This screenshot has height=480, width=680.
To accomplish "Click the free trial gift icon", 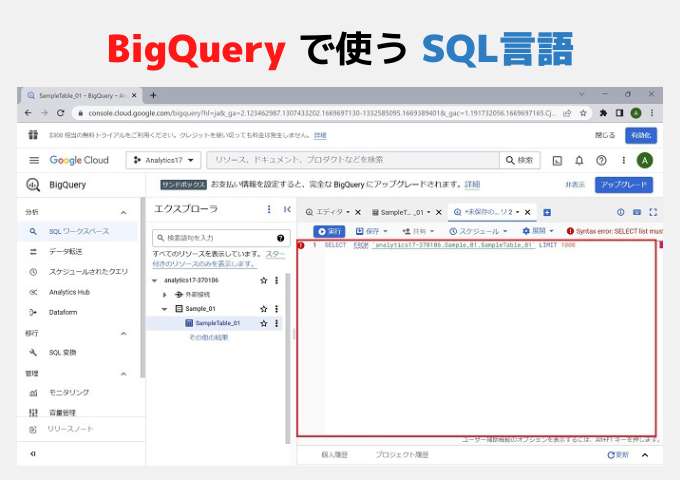I will point(33,135).
